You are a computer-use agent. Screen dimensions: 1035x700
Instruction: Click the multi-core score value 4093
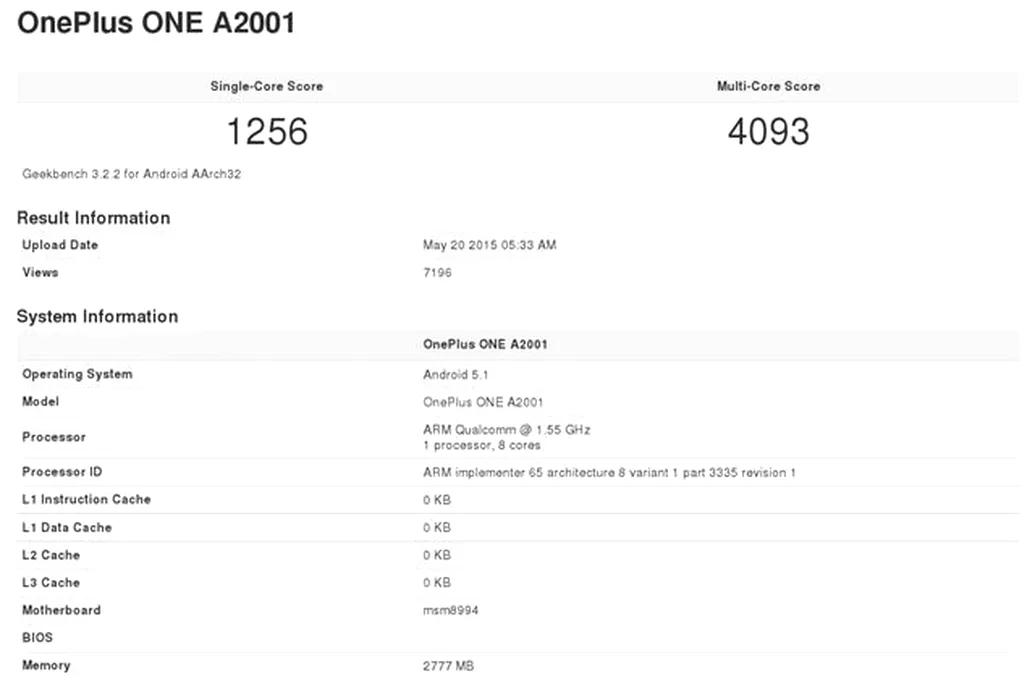point(768,131)
